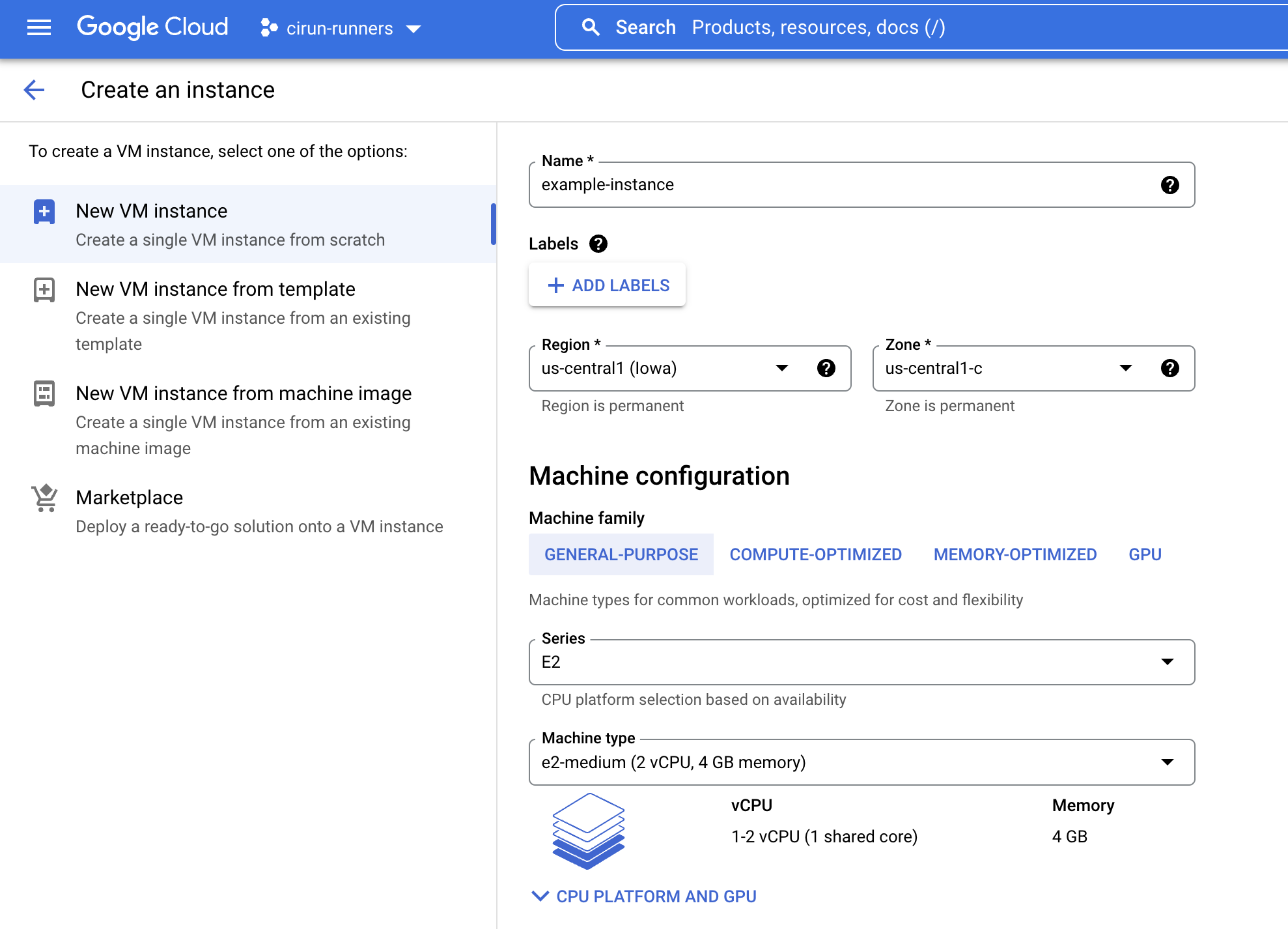Click the Region help icon

(x=826, y=369)
